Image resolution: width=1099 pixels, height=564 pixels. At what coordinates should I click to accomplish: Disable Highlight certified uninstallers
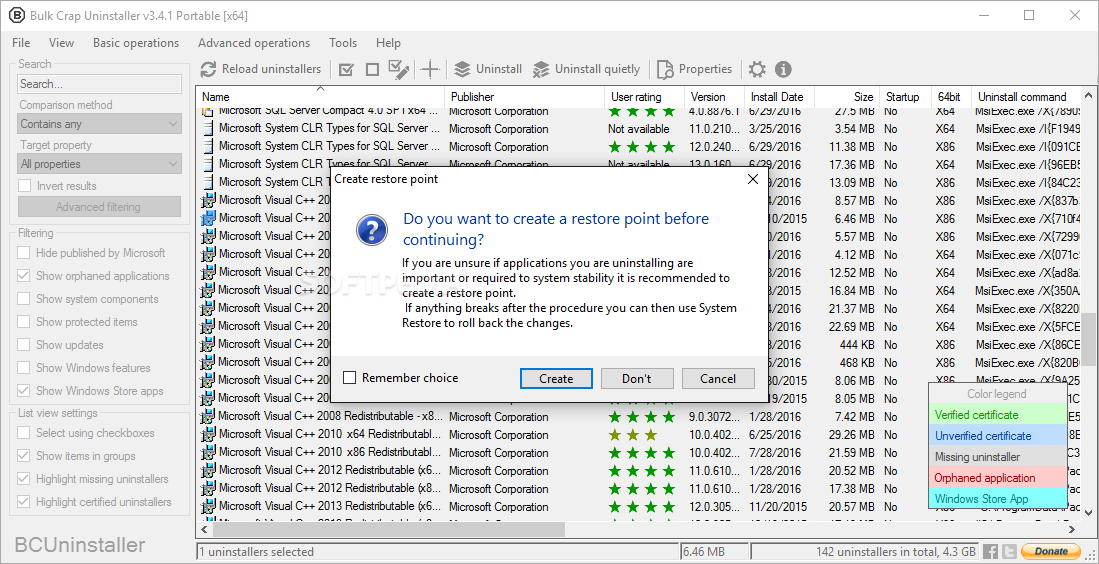point(24,502)
